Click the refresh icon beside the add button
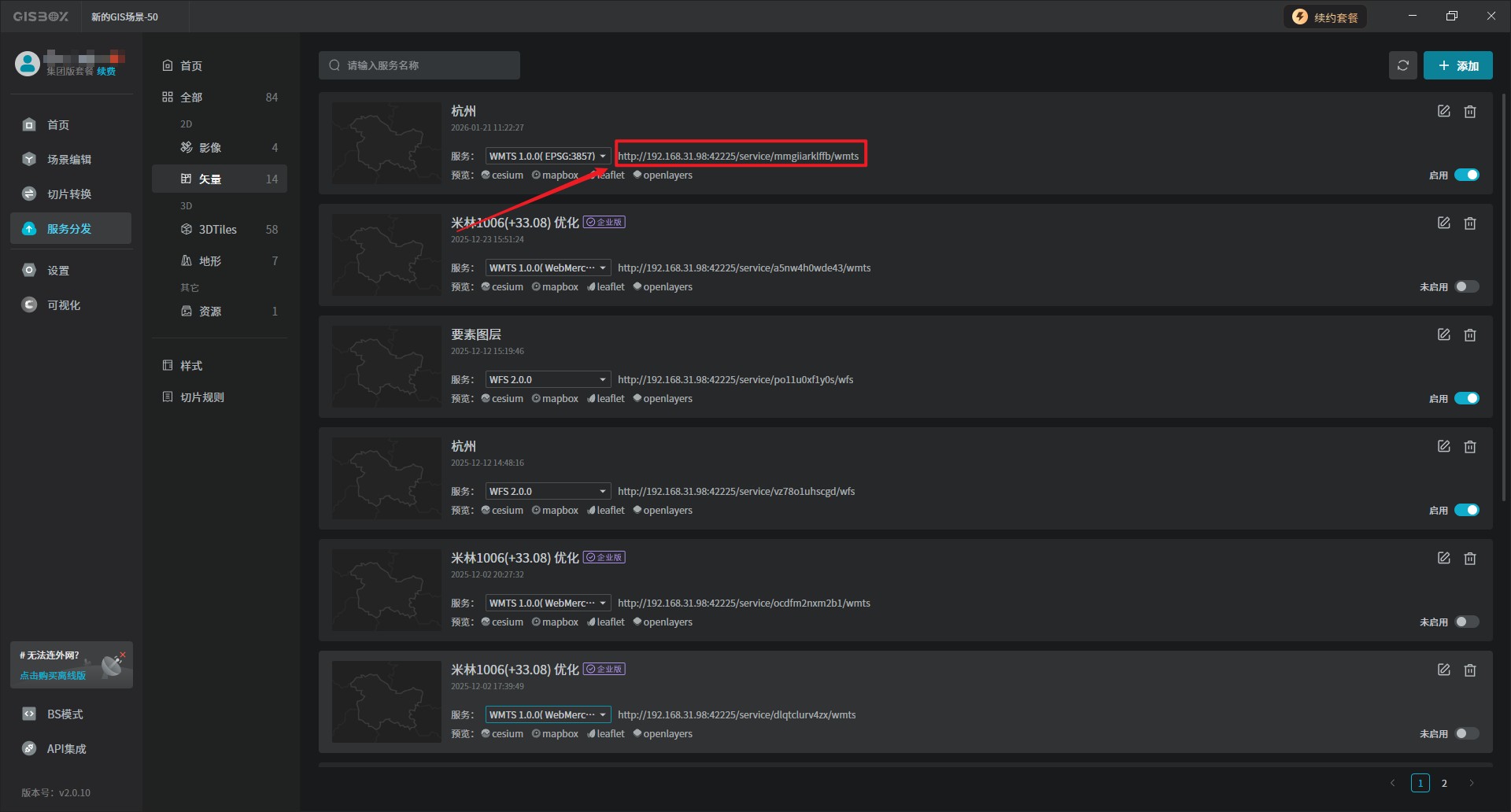The image size is (1511, 812). click(x=1402, y=65)
